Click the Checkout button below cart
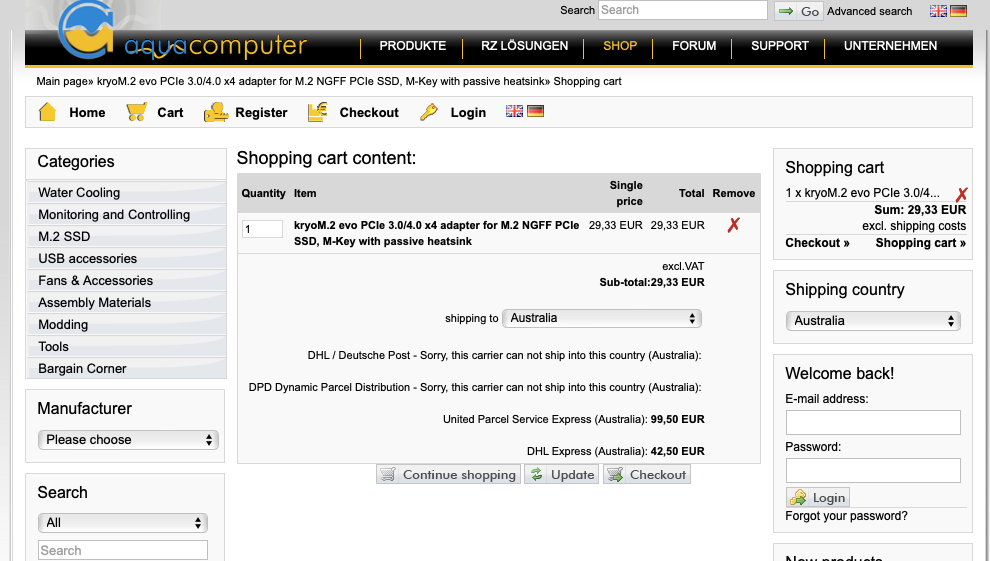990x561 pixels. [647, 475]
